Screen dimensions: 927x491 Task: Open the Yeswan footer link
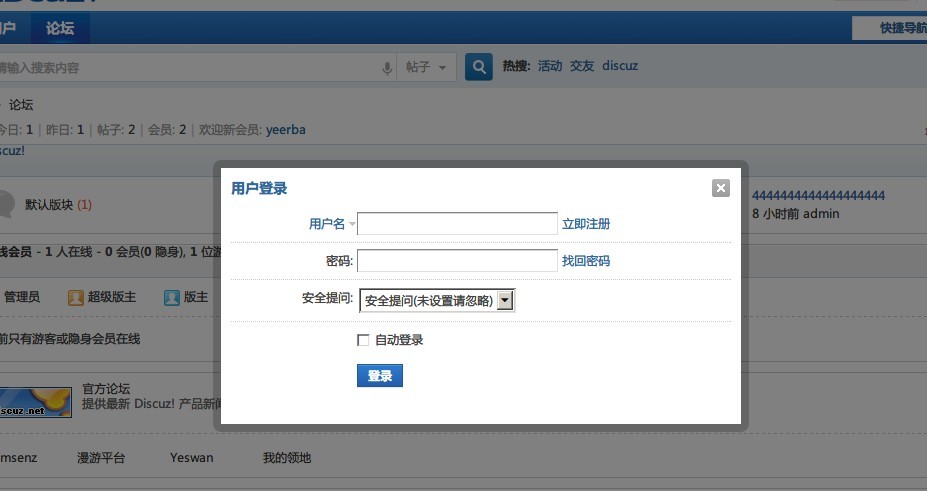click(192, 457)
